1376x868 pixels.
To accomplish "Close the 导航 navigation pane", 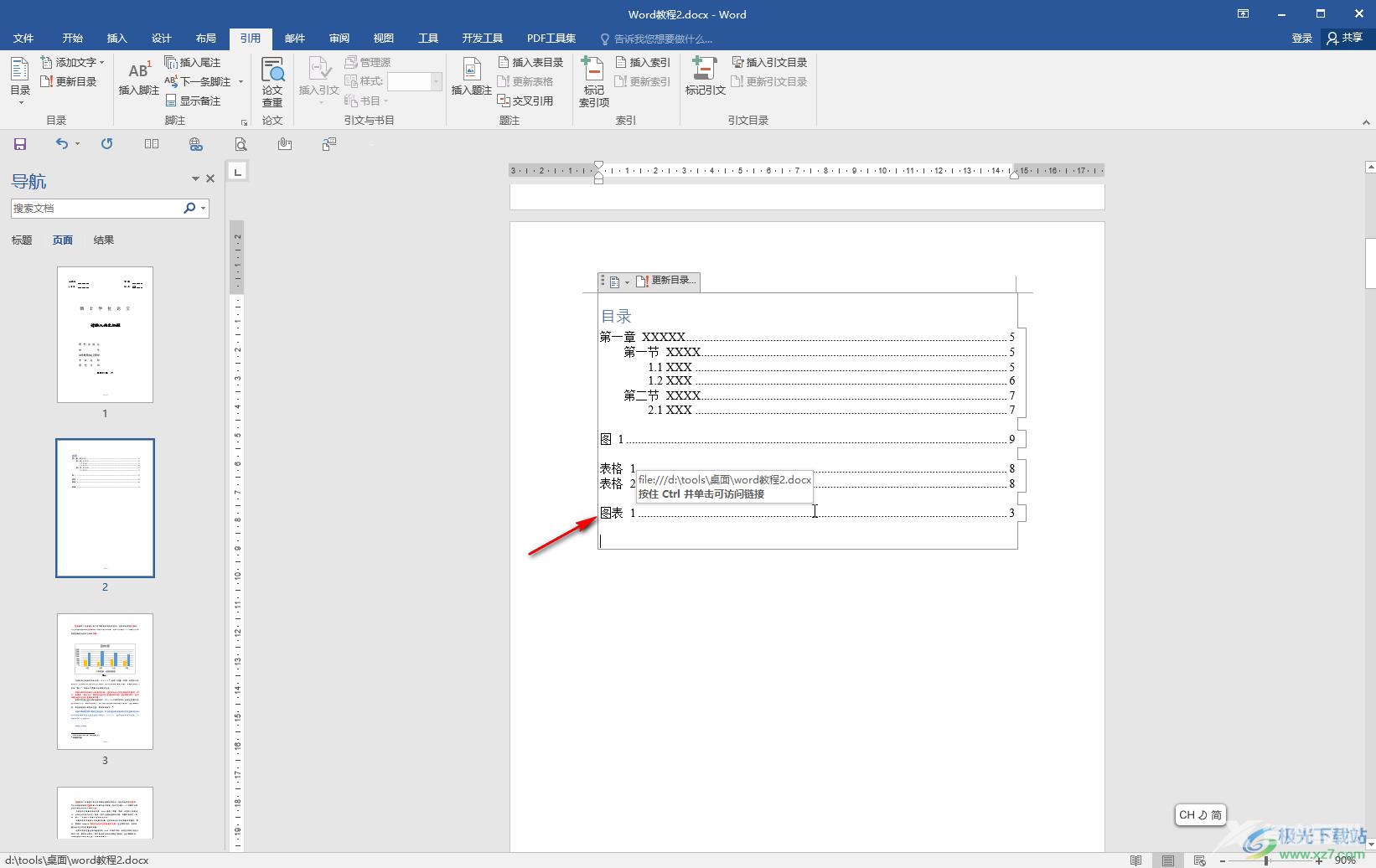I will pyautogui.click(x=210, y=178).
